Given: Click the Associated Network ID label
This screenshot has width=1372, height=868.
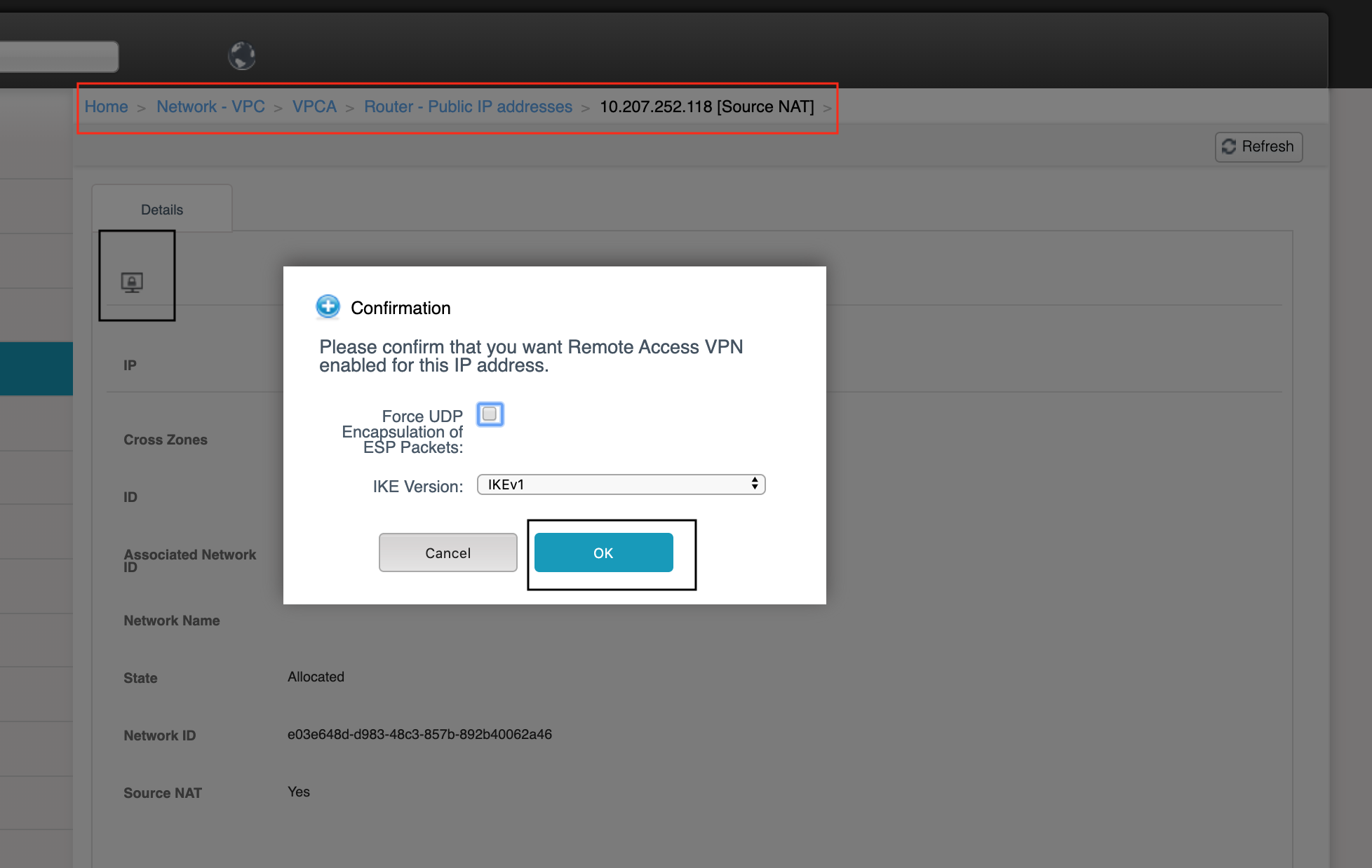Looking at the screenshot, I should (x=189, y=560).
